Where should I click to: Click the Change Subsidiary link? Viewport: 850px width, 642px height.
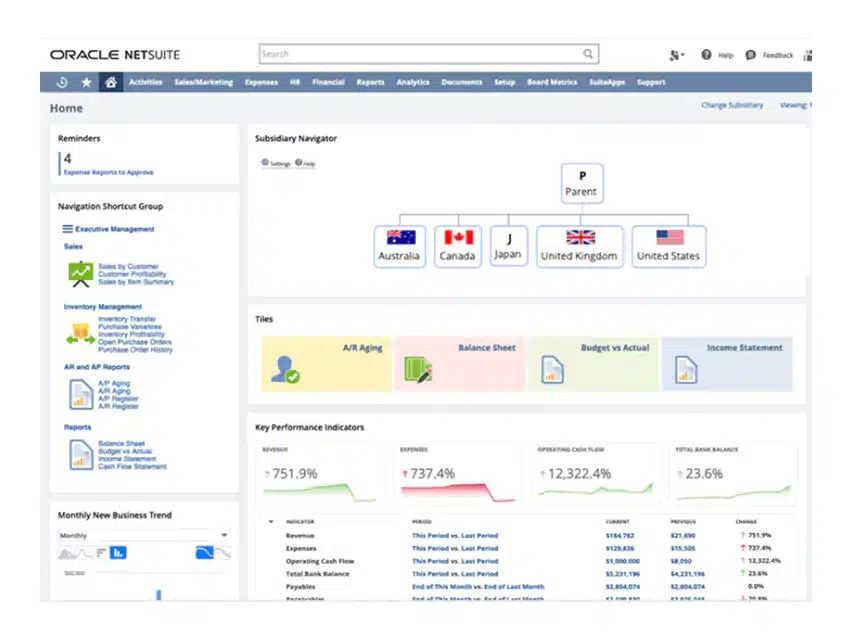point(731,105)
